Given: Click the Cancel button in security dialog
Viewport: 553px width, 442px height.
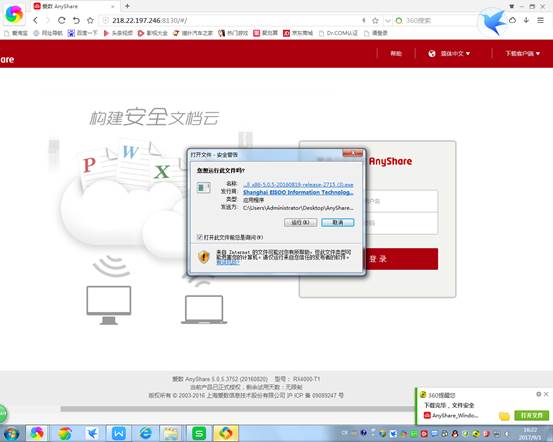Looking at the screenshot, I should 338,223.
